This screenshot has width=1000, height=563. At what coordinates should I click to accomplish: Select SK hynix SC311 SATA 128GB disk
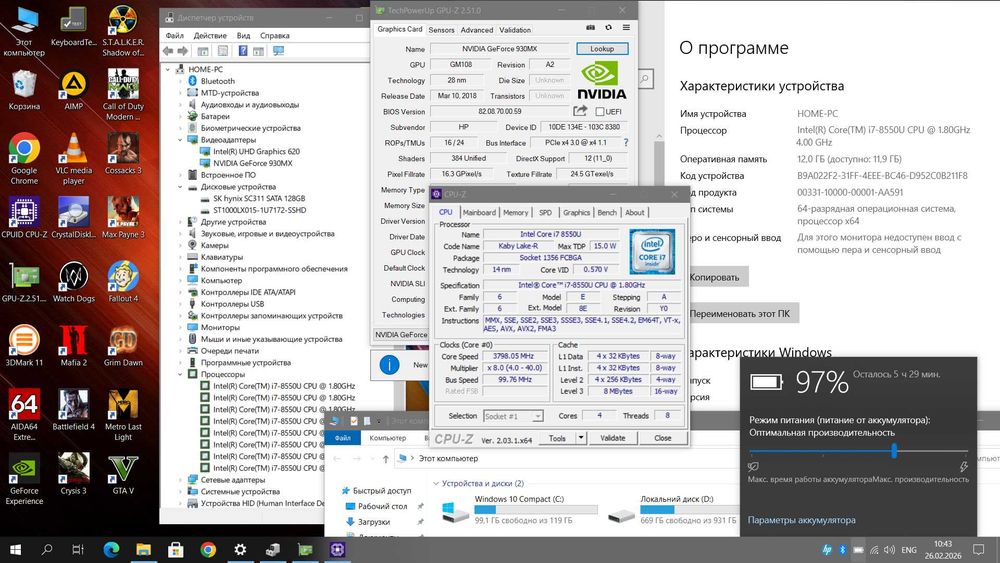pos(259,198)
